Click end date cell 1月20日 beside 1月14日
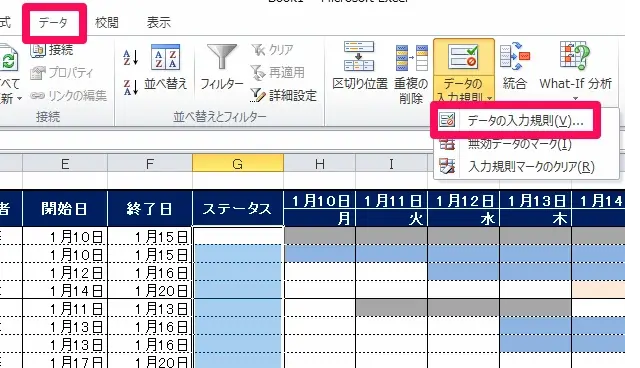Viewport: 640px width, 368px height. click(x=150, y=290)
